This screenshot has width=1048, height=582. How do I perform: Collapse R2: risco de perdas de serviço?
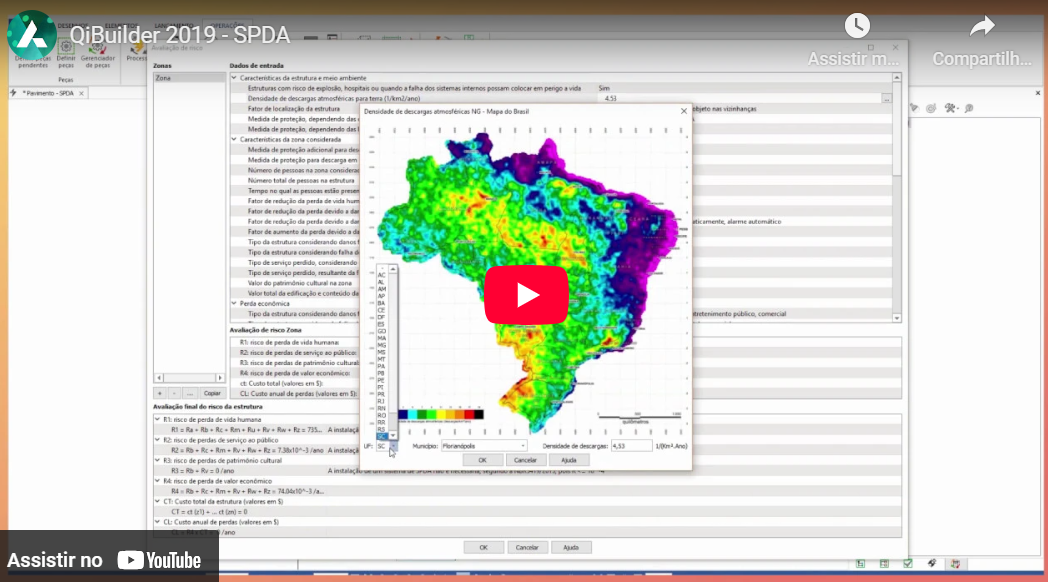pos(158,440)
